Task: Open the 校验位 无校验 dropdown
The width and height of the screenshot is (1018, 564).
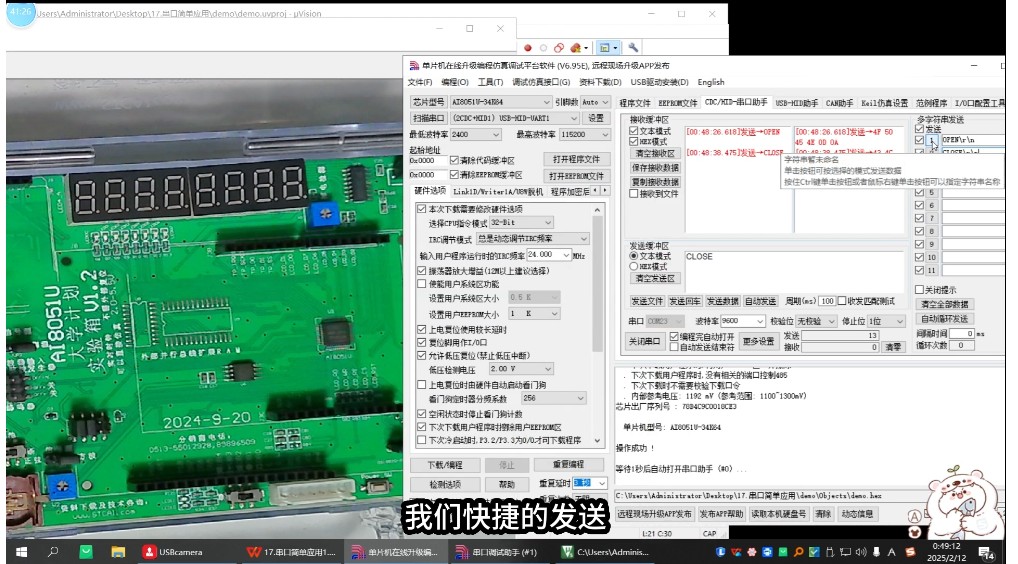Action: pyautogui.click(x=817, y=321)
